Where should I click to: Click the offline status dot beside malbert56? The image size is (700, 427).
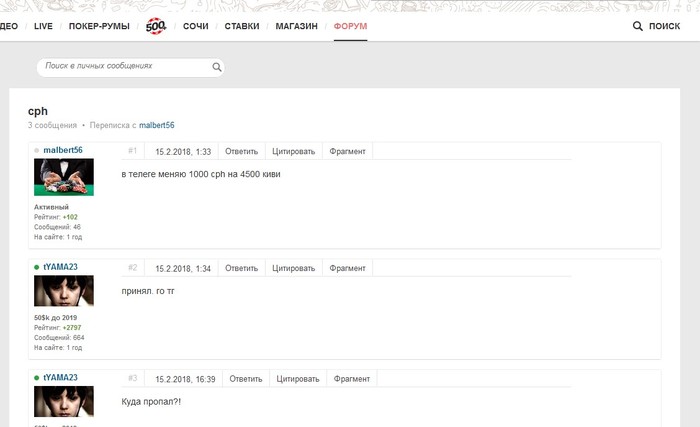pos(37,151)
